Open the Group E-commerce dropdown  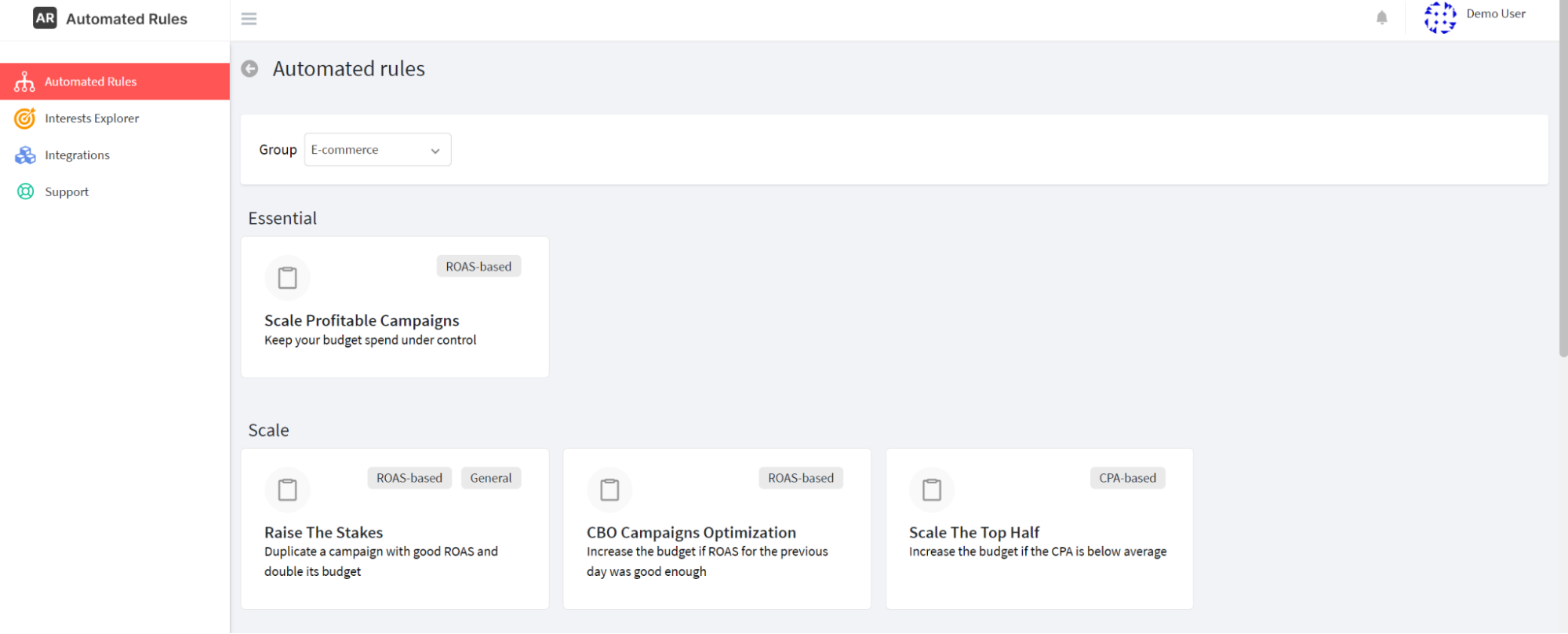(377, 150)
